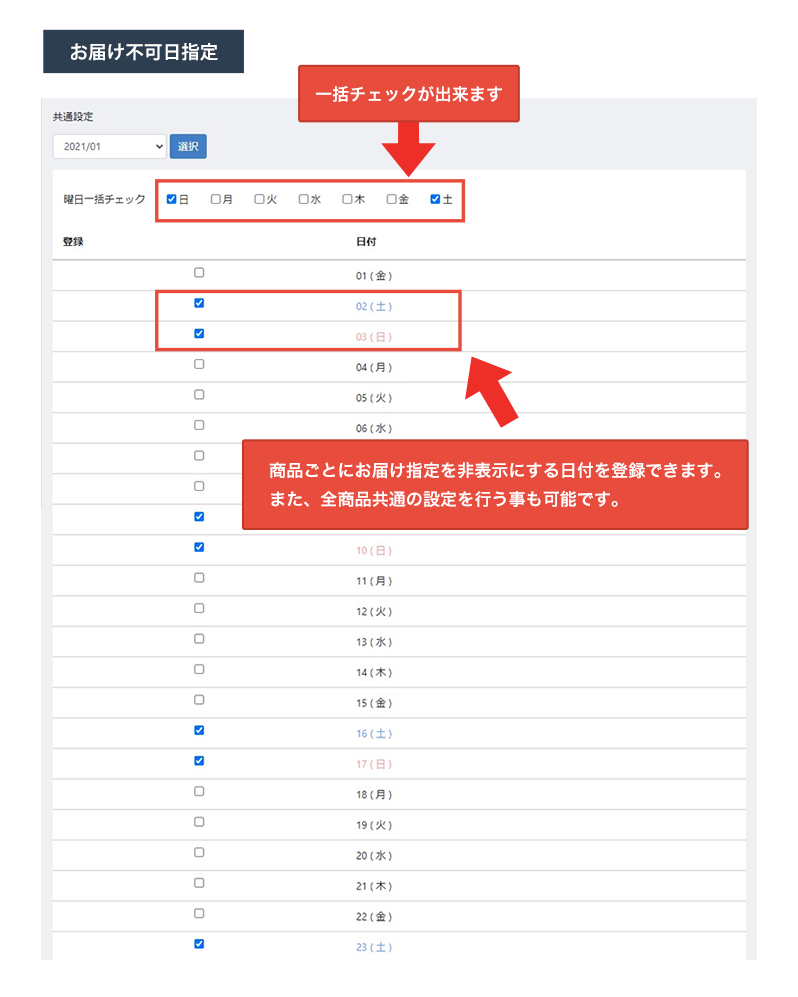798x997 pixels.
Task: Check the 金 bulk weekday checkbox
Action: 392,199
